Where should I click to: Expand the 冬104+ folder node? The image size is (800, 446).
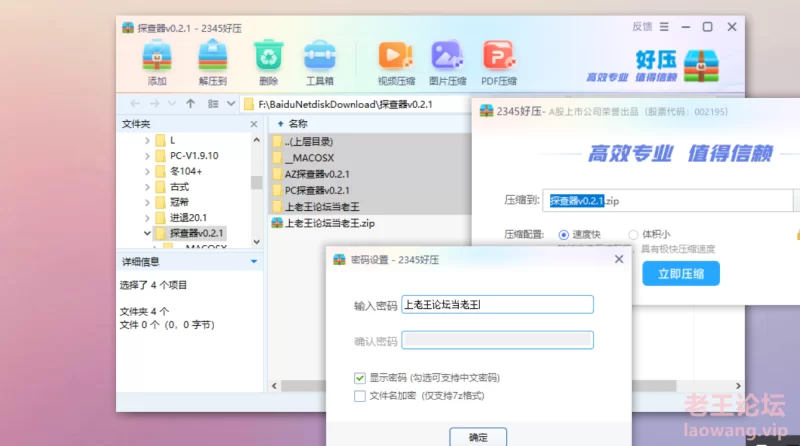(147, 171)
